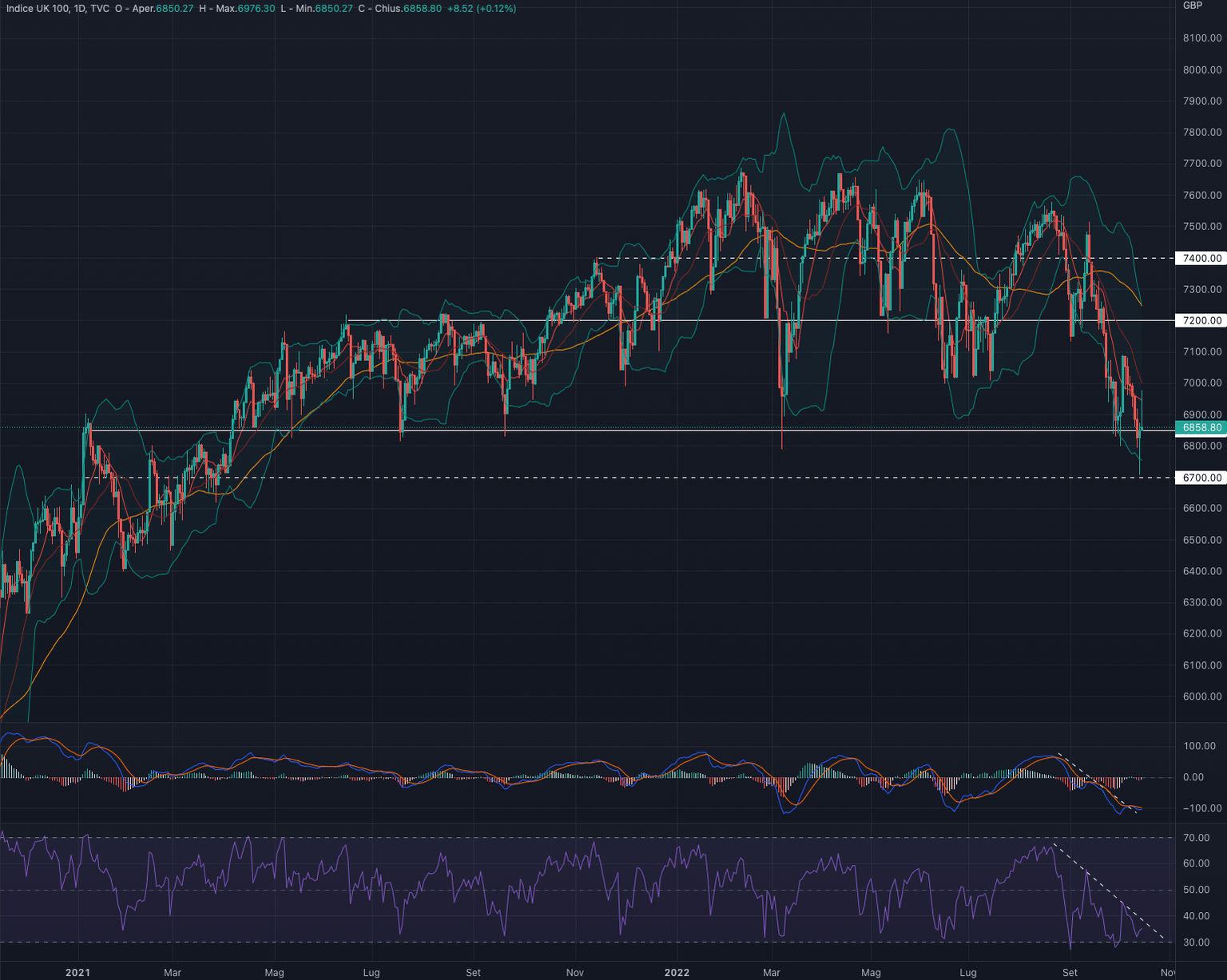
Task: Click the opening price value 6850.27
Action: point(174,8)
